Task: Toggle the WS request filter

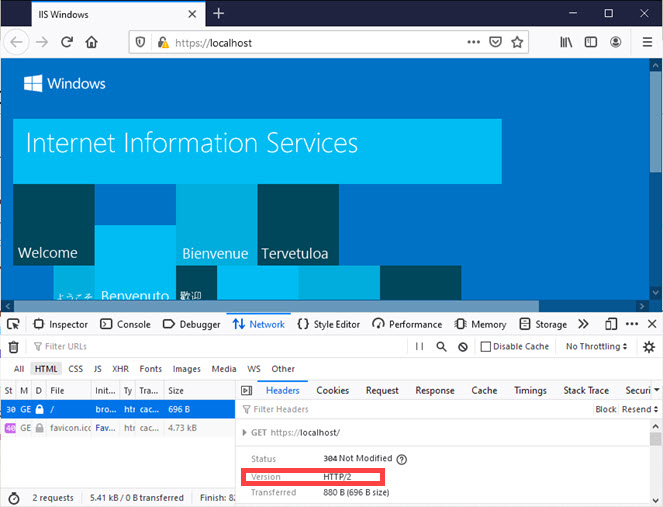Action: 254,369
